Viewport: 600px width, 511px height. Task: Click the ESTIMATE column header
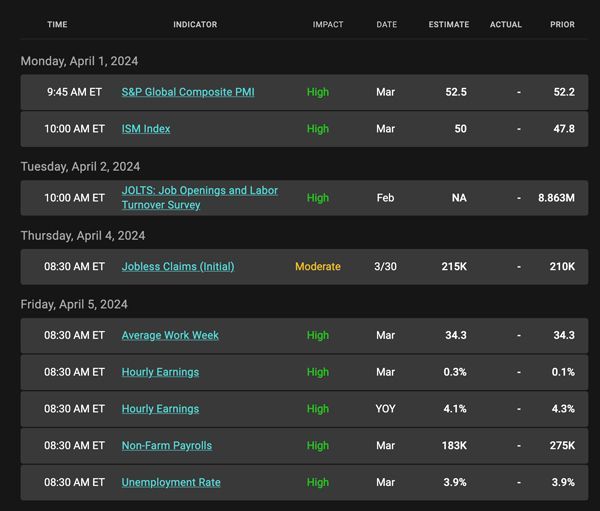pos(449,24)
